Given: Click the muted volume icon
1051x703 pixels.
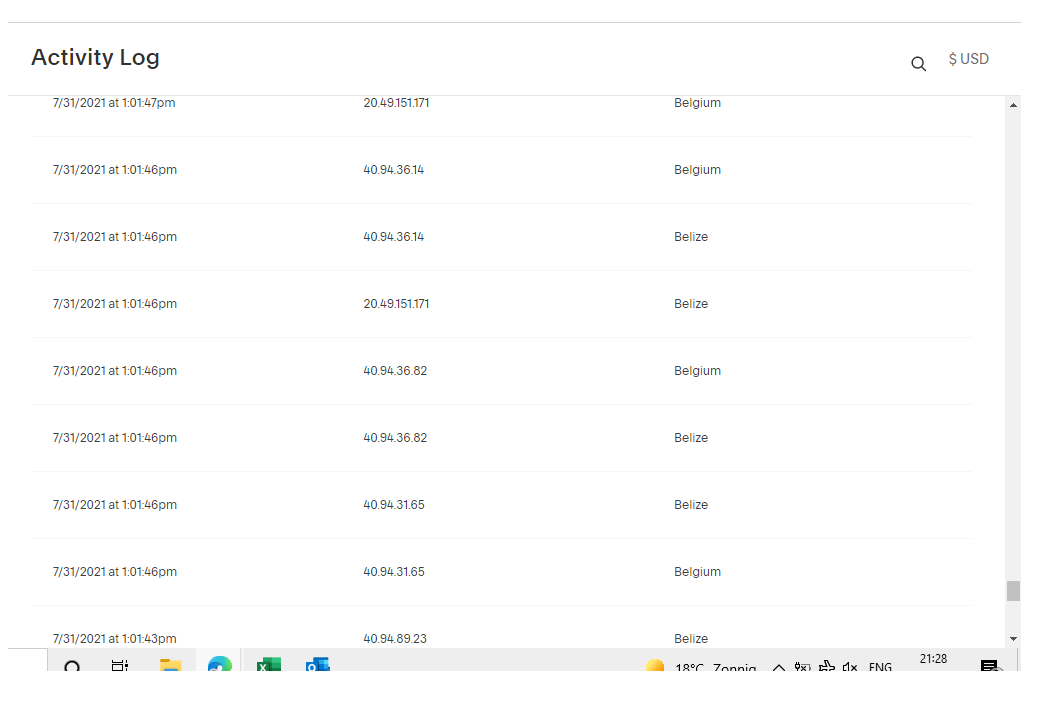Looking at the screenshot, I should pos(850,667).
